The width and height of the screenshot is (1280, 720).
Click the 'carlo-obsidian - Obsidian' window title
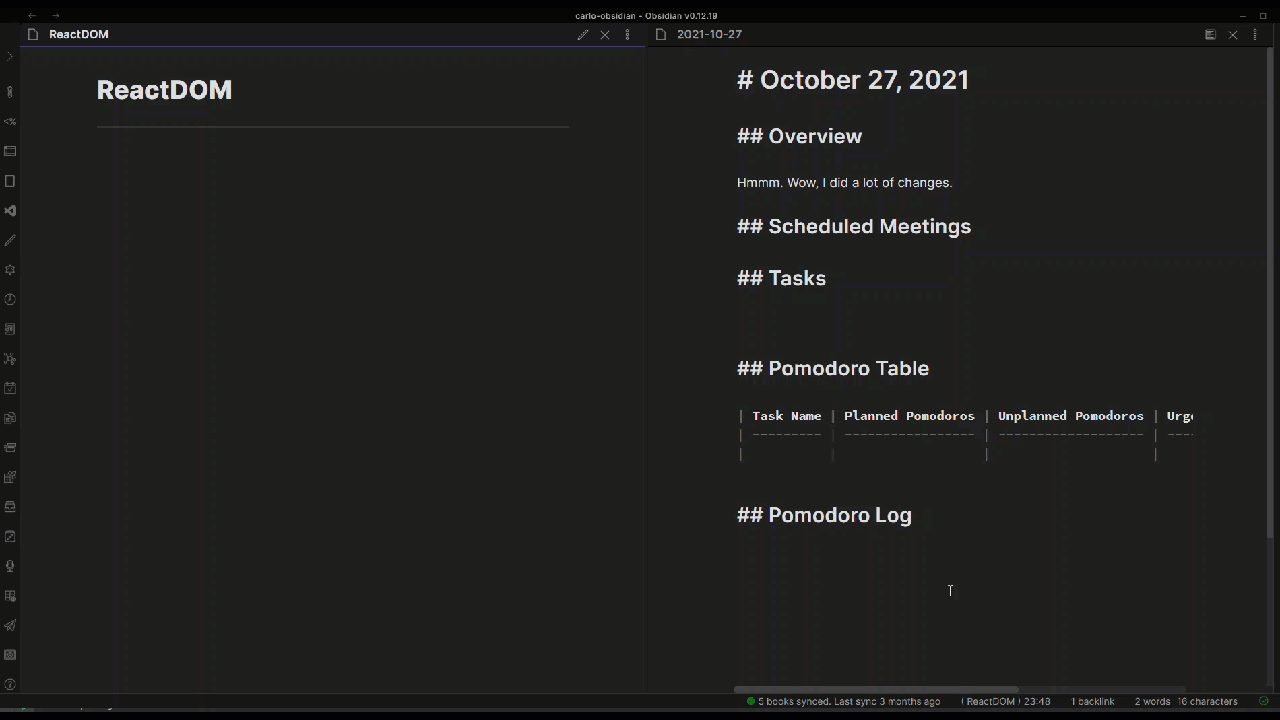(x=645, y=15)
